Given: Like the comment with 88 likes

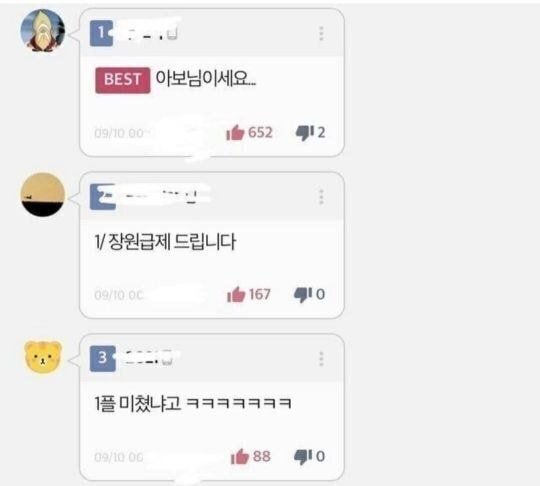Looking at the screenshot, I should pos(240,456).
